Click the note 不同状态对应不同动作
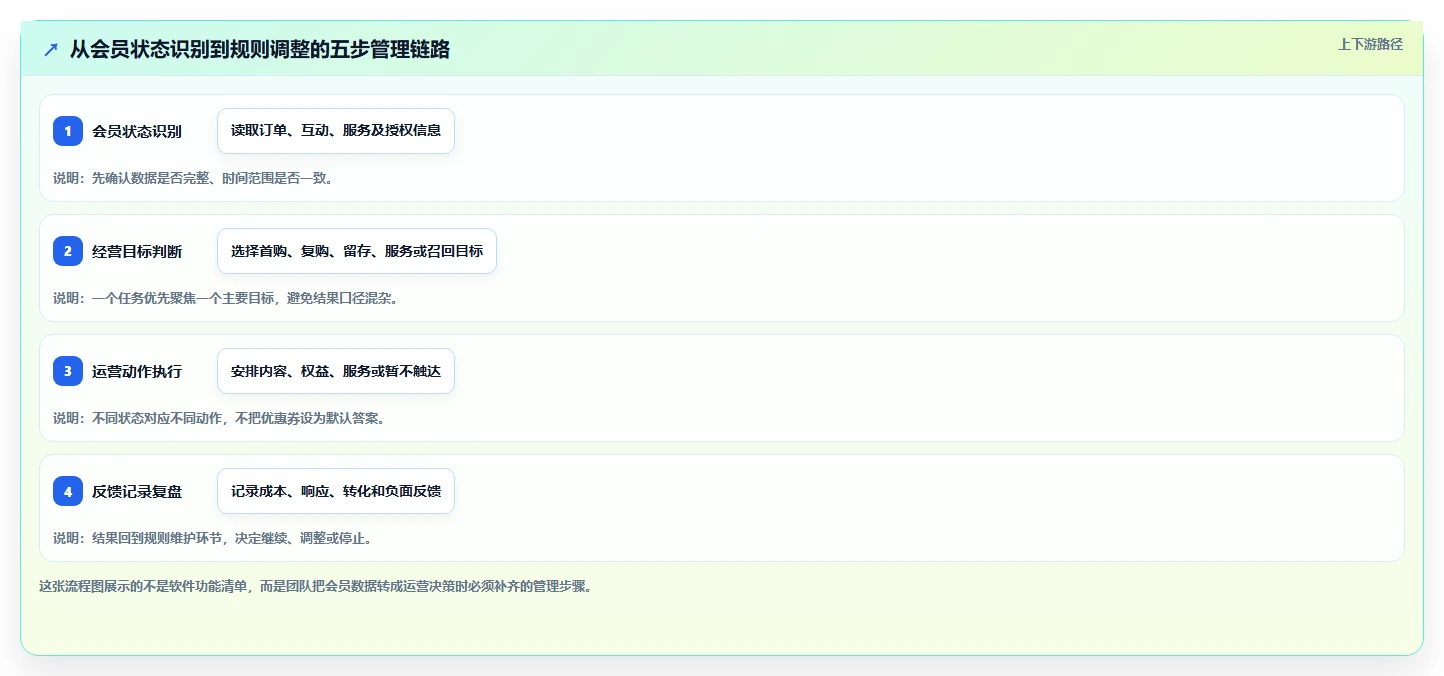Image resolution: width=1444 pixels, height=676 pixels. [x=219, y=418]
